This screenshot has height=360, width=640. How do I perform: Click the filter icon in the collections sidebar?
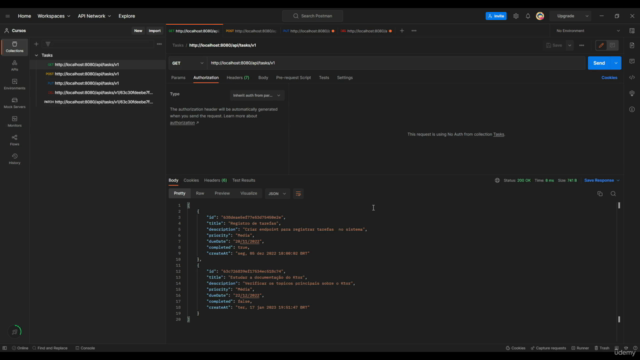click(x=48, y=44)
